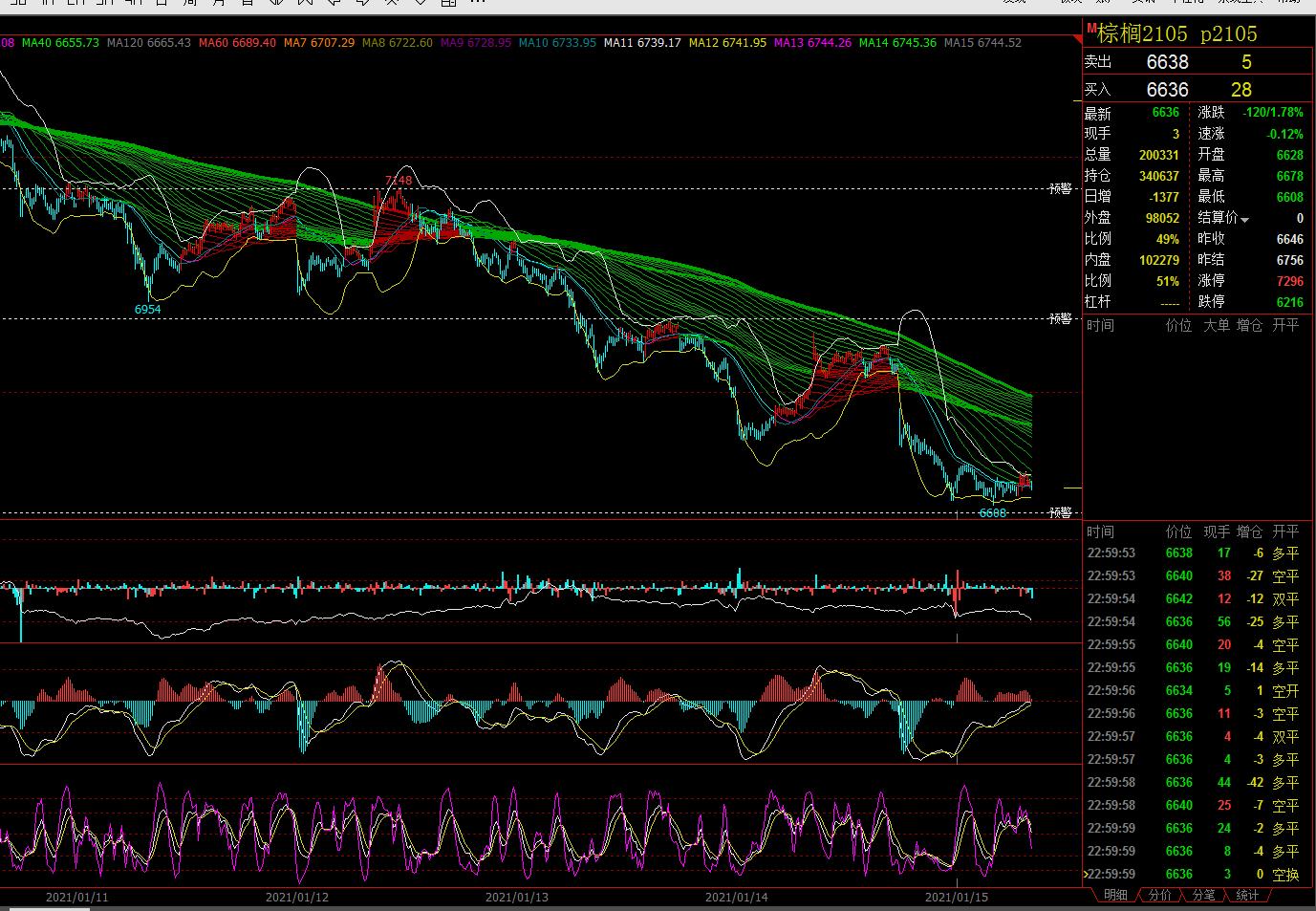Click the 昨收 value 6646
The width and height of the screenshot is (1316, 911).
click(x=1290, y=239)
